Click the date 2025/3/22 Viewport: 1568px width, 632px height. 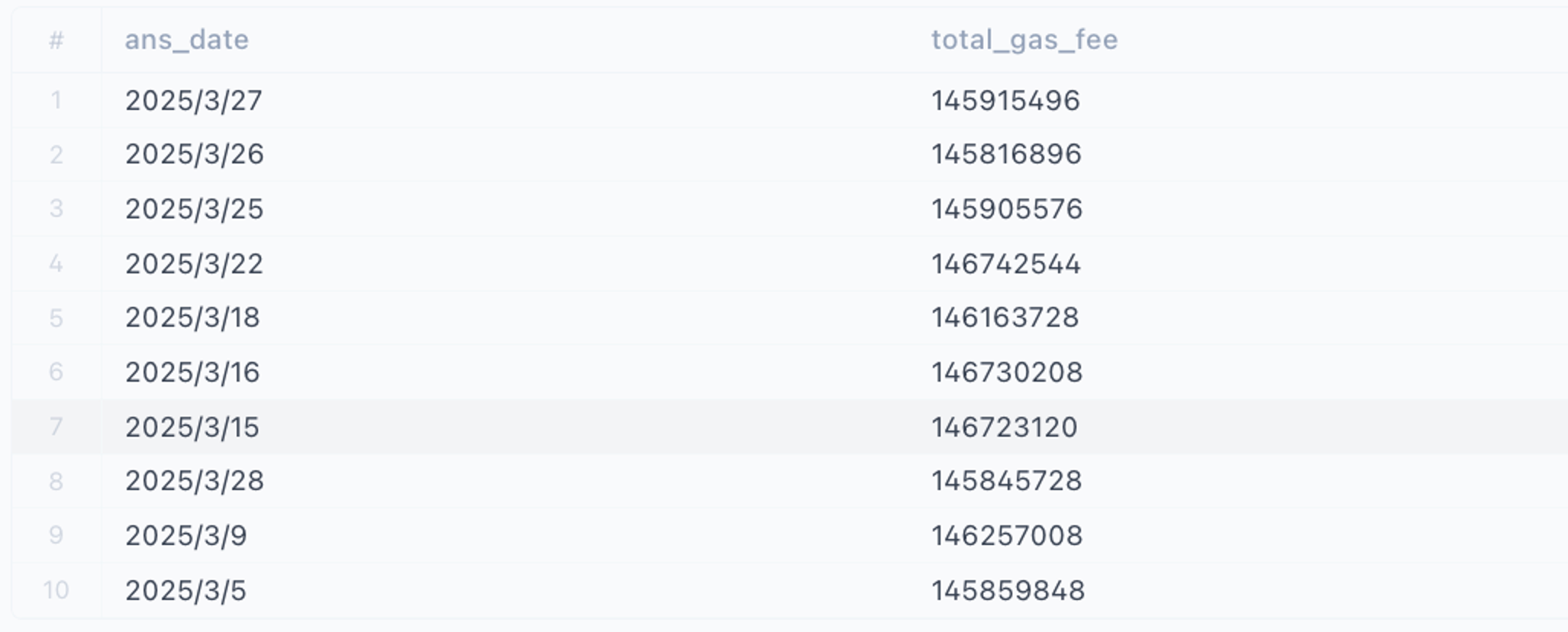click(x=194, y=264)
